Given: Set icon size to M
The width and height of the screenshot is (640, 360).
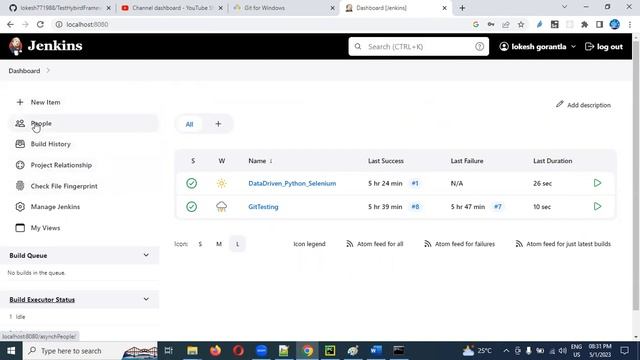Looking at the screenshot, I should (x=219, y=244).
